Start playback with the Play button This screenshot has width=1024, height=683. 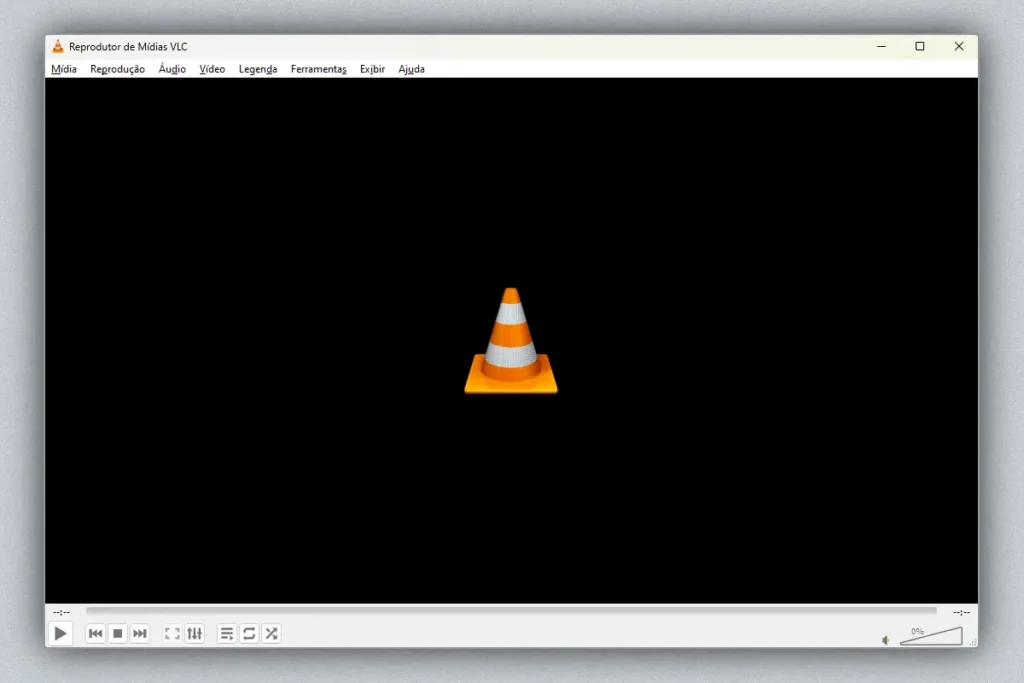[60, 633]
